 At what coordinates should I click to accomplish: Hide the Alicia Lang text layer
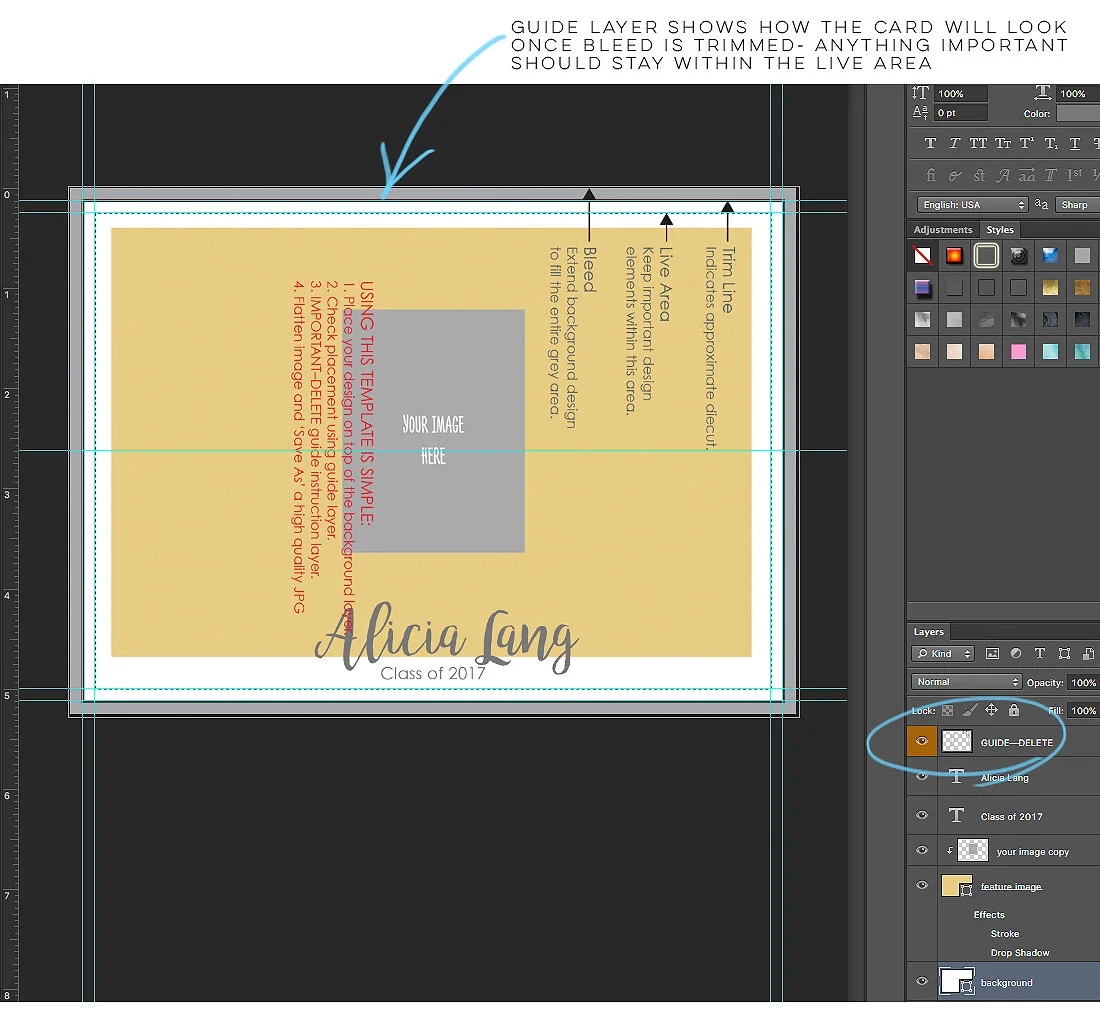(x=922, y=776)
